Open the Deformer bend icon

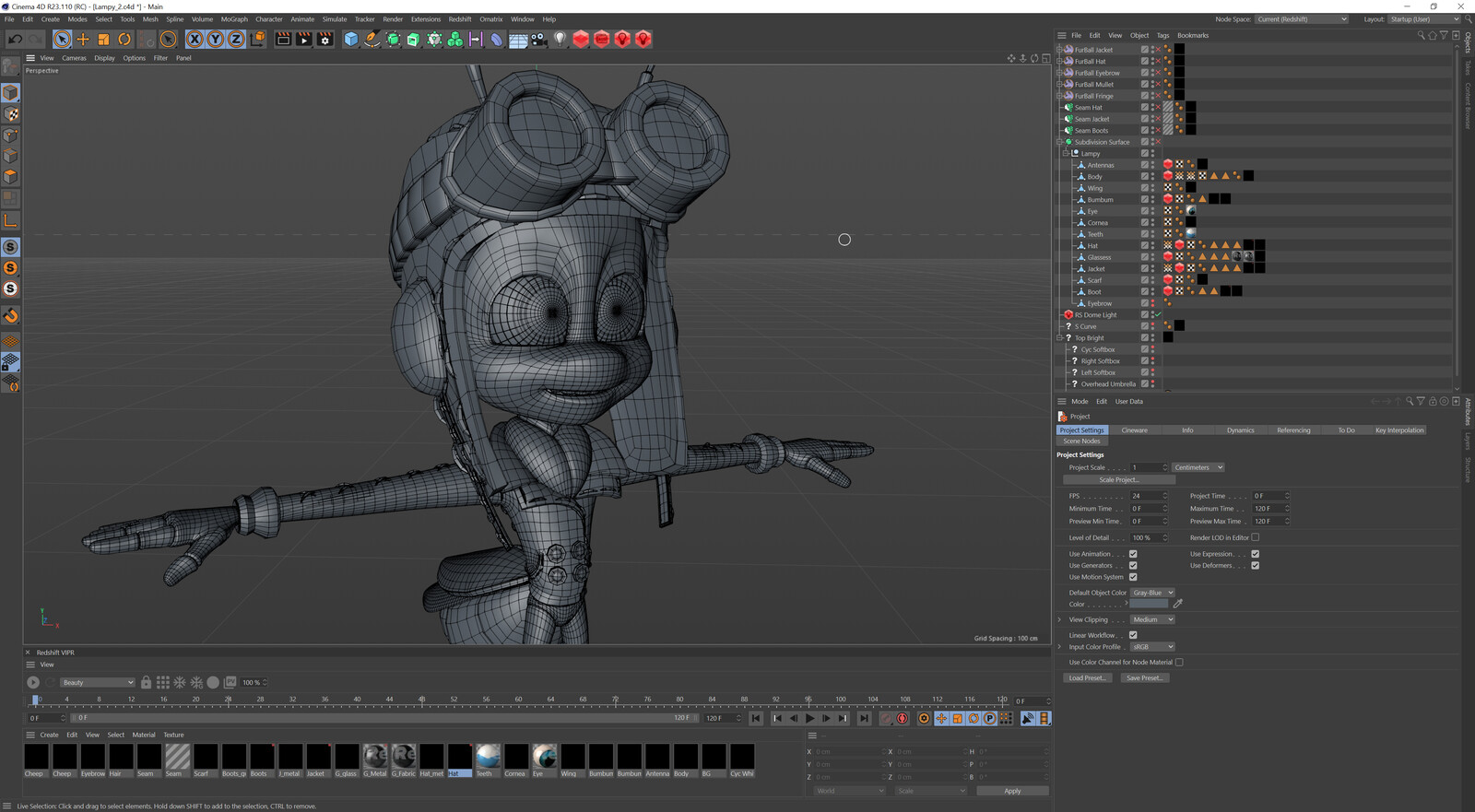497,39
